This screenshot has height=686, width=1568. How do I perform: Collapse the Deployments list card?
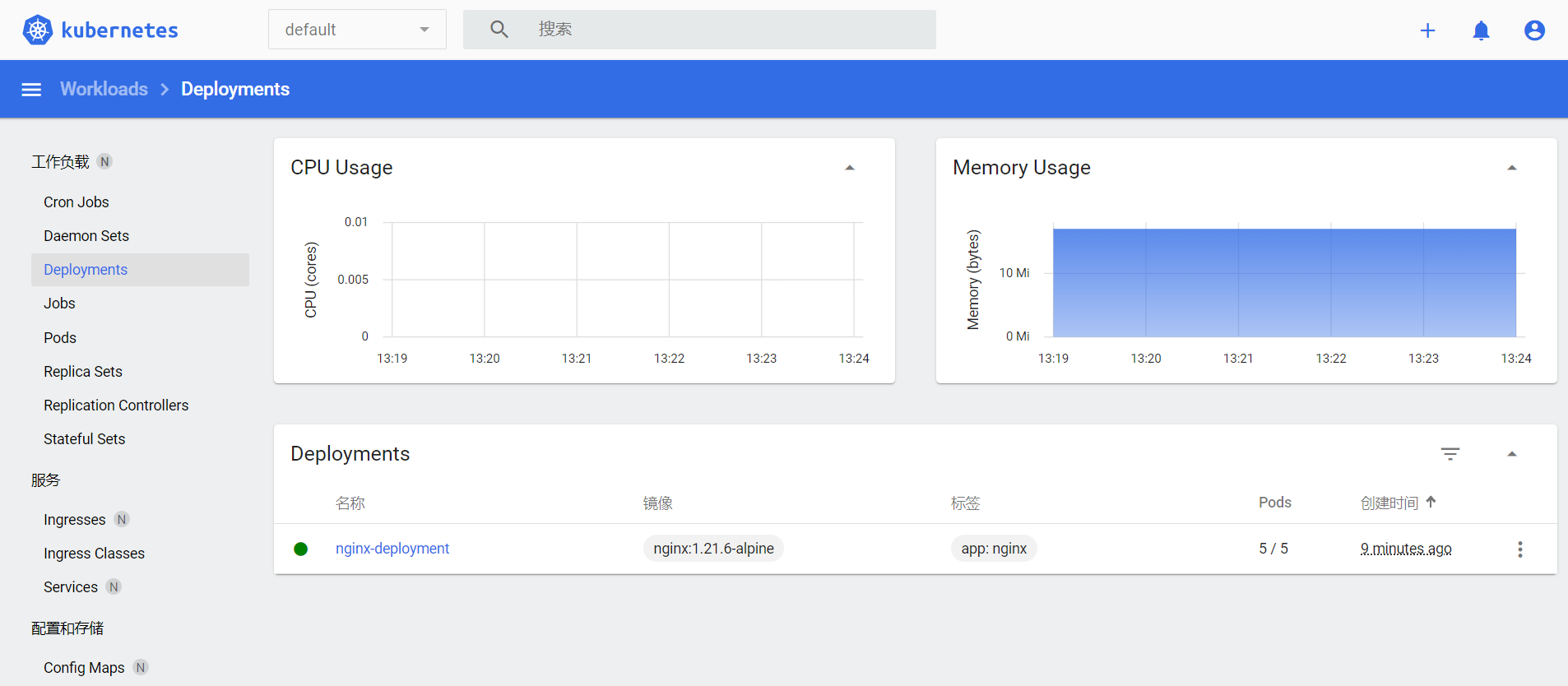(1512, 454)
